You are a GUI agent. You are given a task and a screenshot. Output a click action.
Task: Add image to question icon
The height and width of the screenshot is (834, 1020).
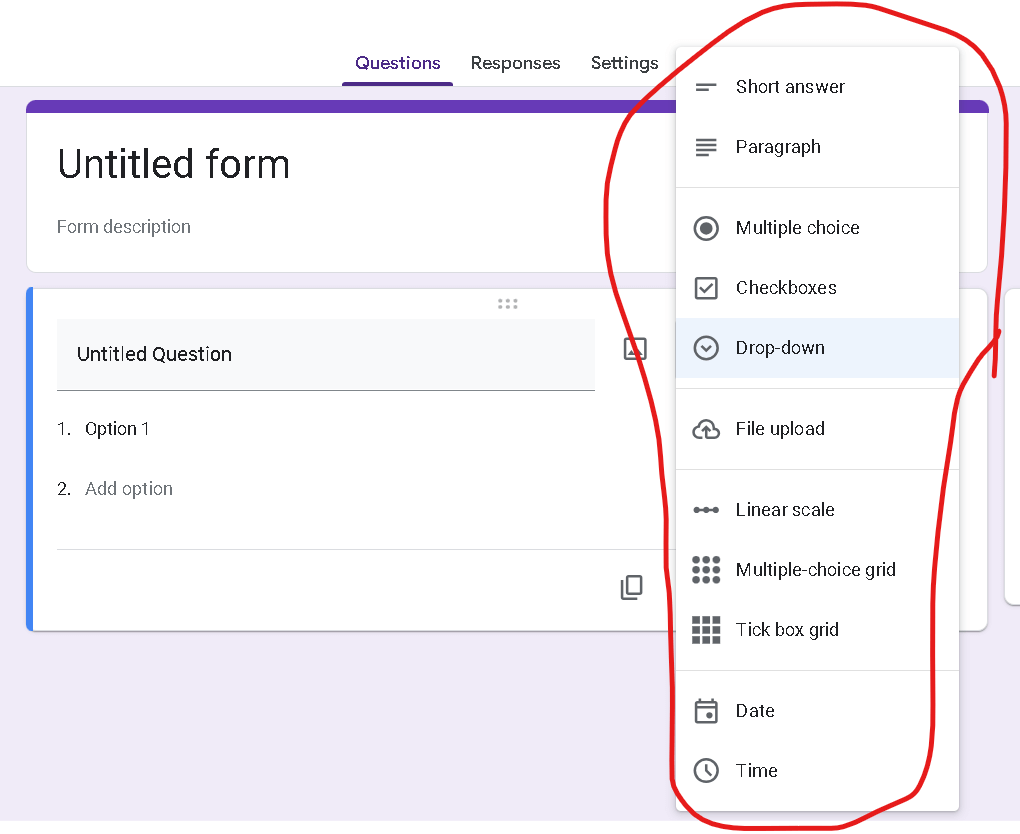point(635,349)
